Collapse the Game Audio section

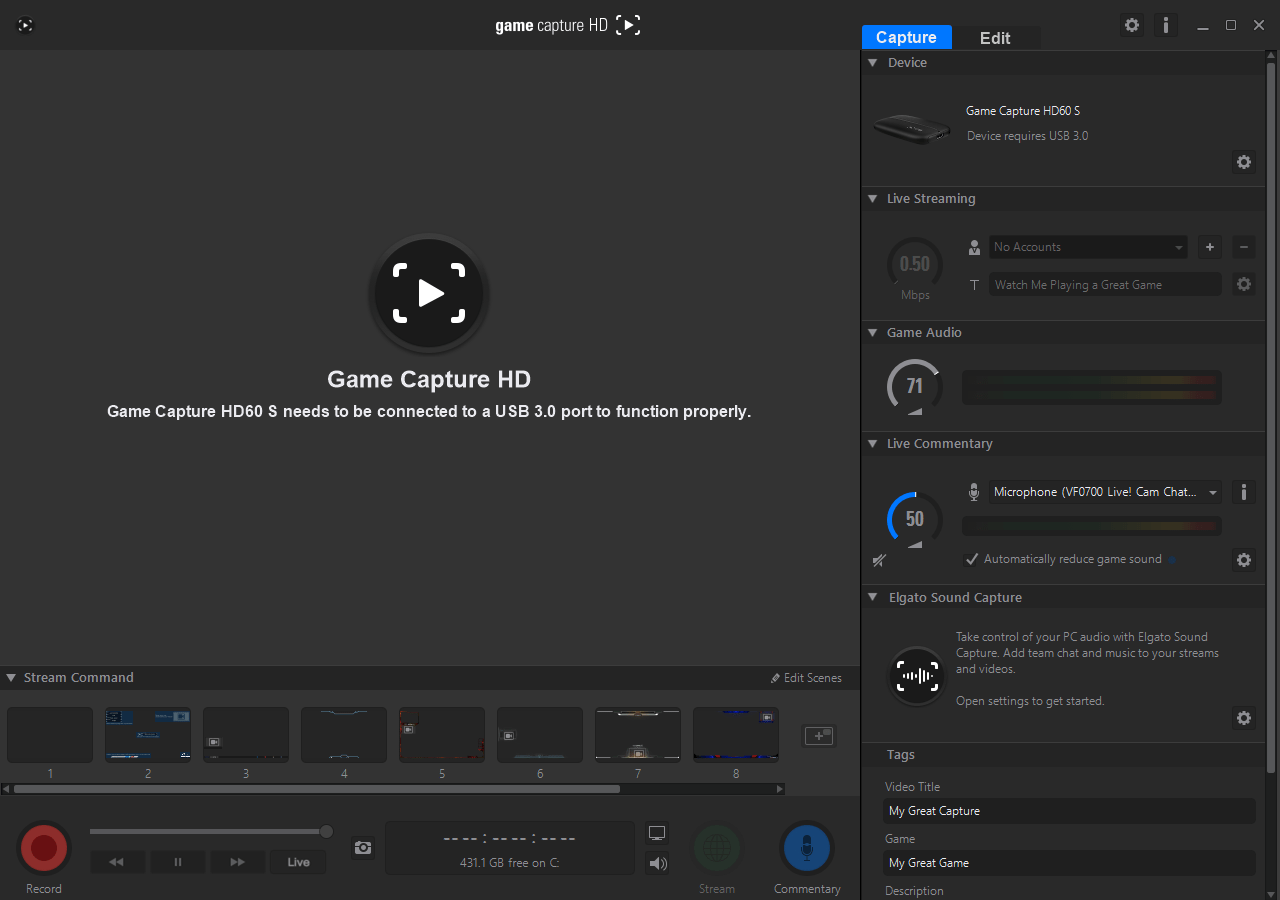pos(871,332)
